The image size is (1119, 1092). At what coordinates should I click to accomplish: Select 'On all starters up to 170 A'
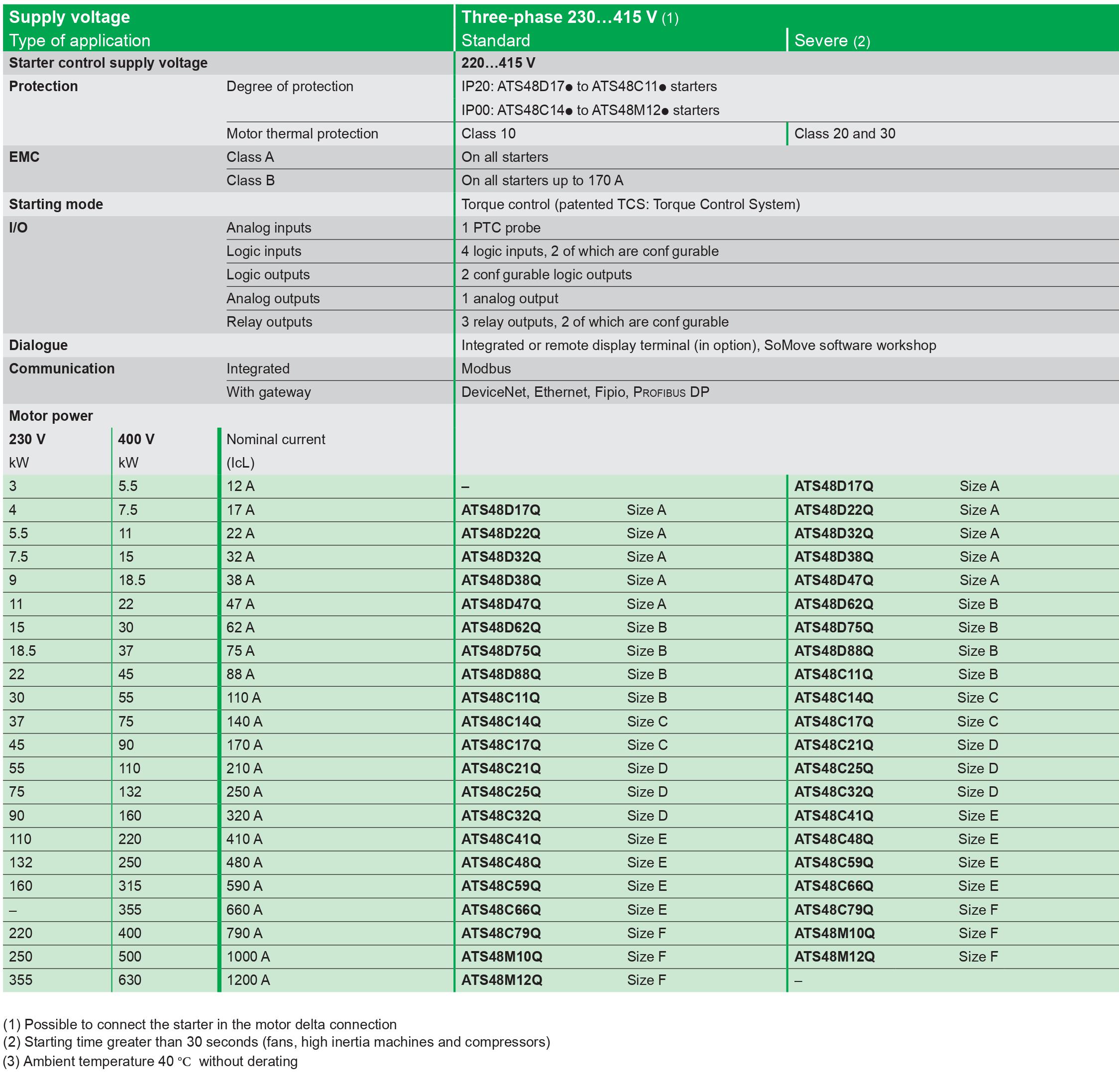(542, 181)
